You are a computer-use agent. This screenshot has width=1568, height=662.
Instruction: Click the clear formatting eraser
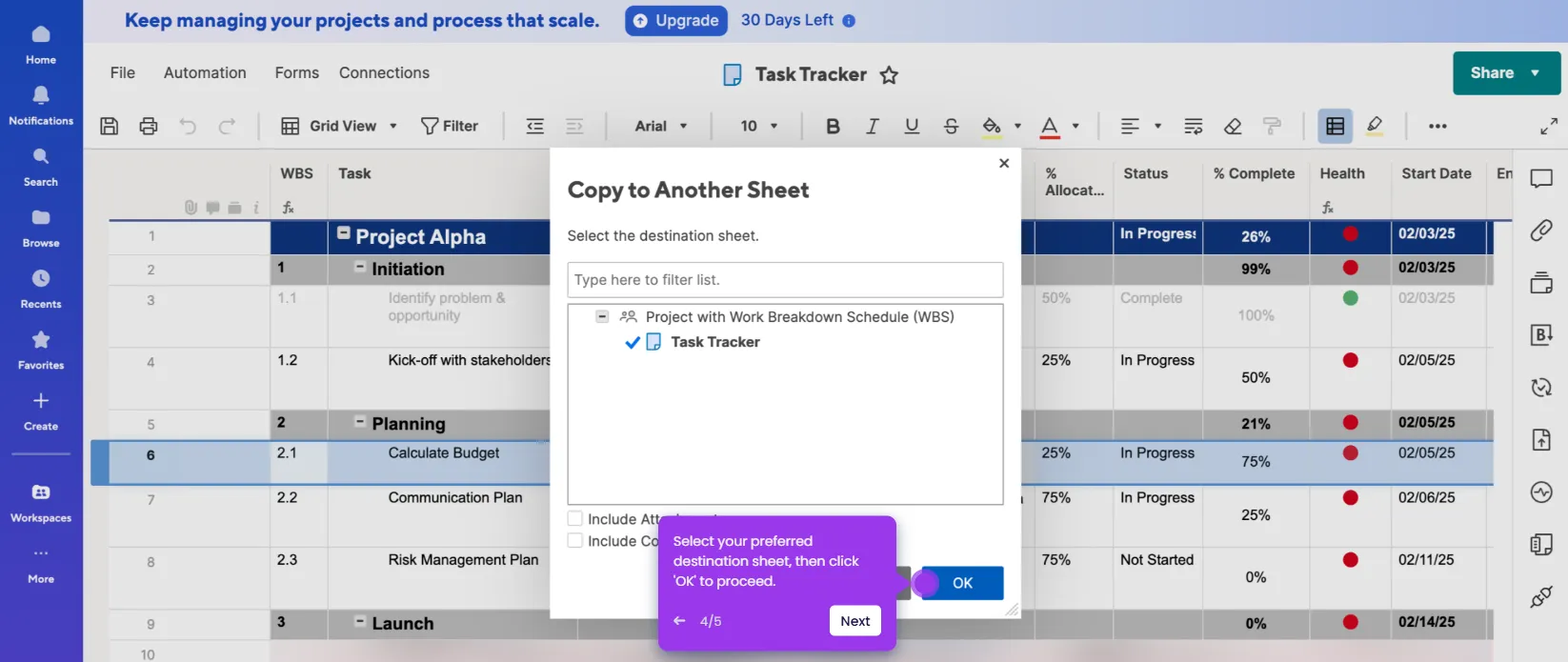coord(1233,126)
